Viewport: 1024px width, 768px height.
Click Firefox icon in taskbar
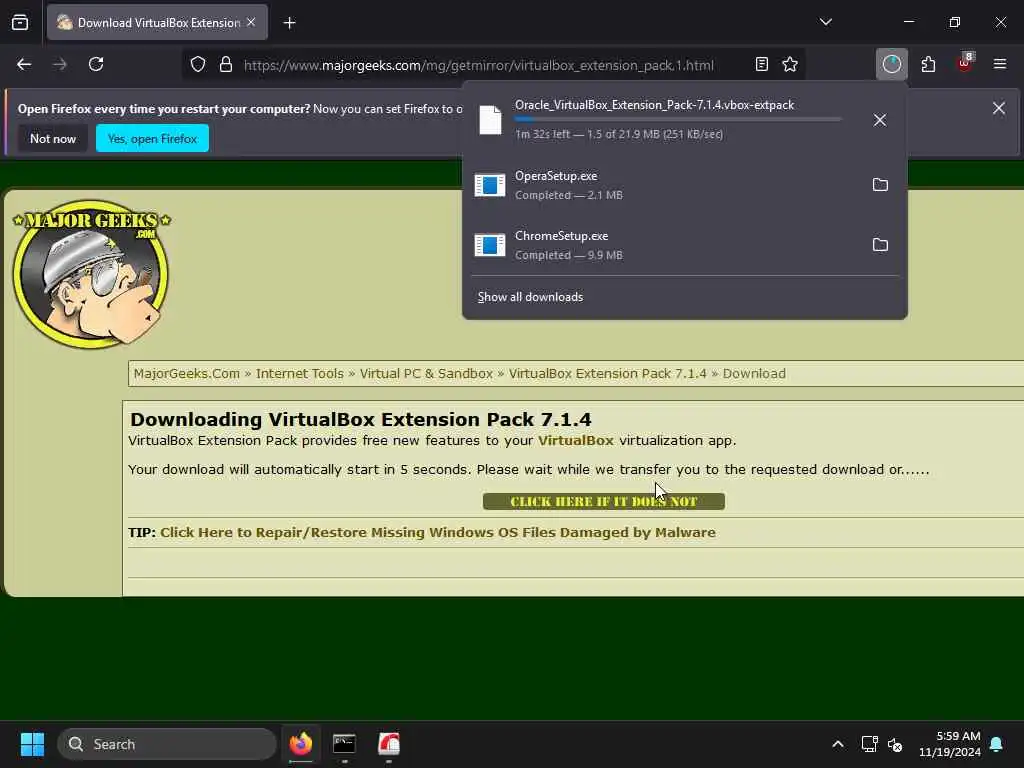(x=300, y=744)
